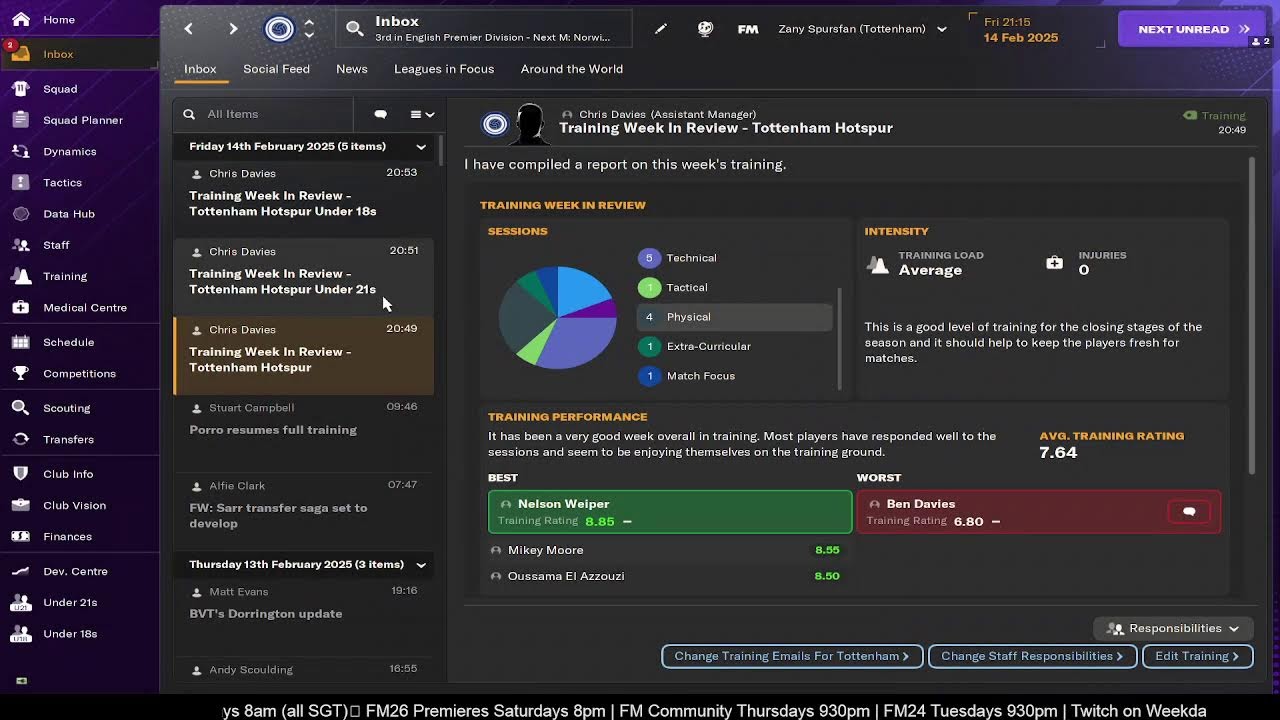Click the NEXT UNREAD button

1194,29
